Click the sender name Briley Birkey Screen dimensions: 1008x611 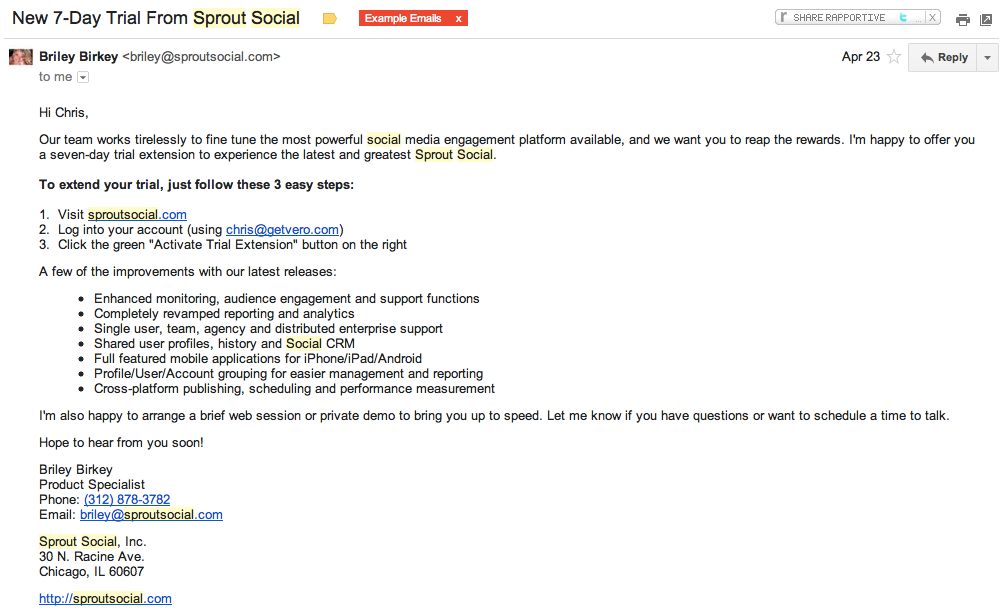tap(78, 57)
